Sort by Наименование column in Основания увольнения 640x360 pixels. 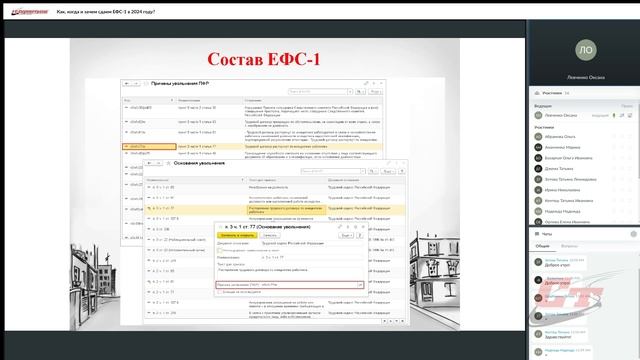(x=195, y=180)
